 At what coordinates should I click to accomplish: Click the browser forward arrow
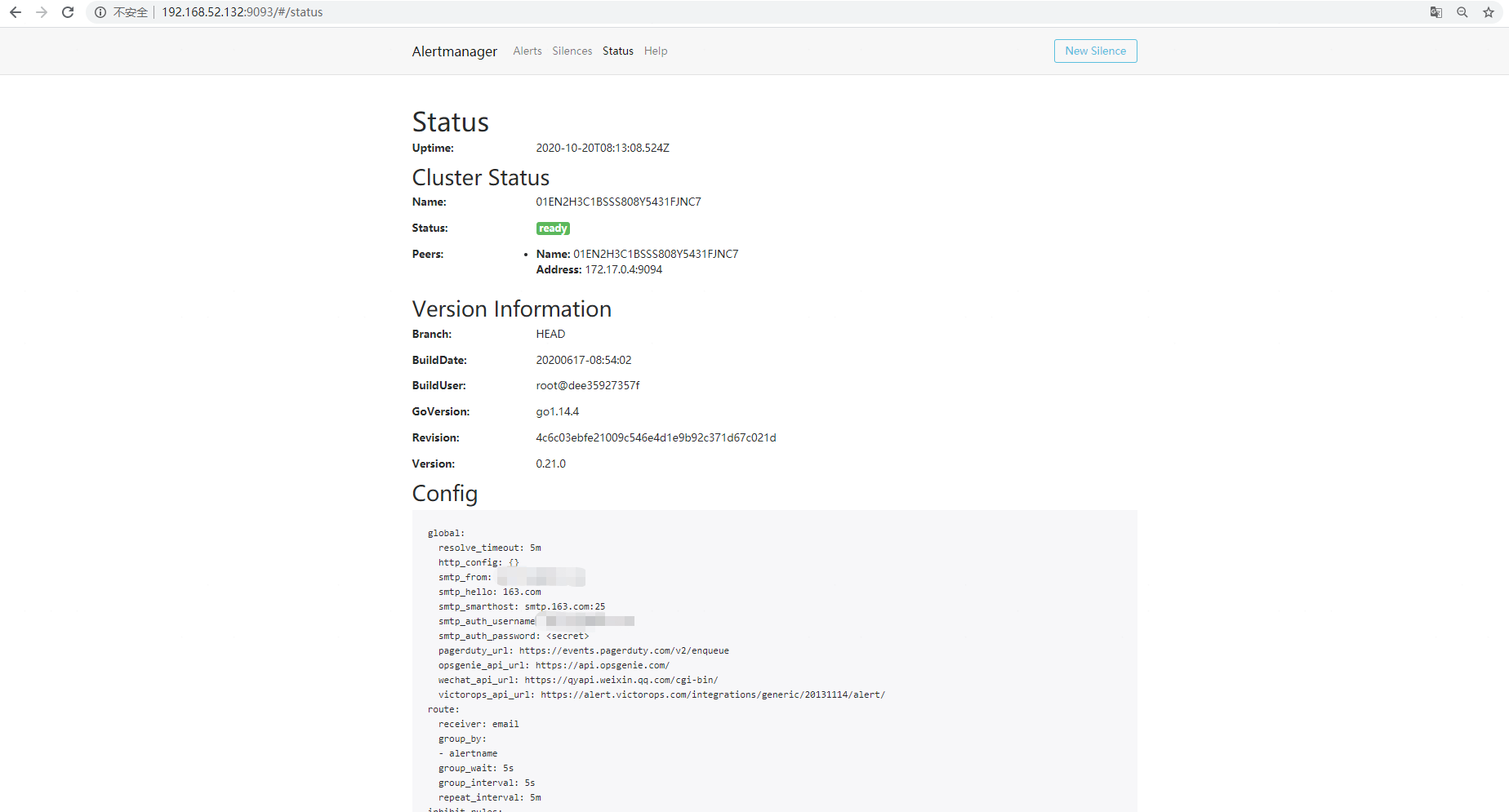[x=42, y=12]
